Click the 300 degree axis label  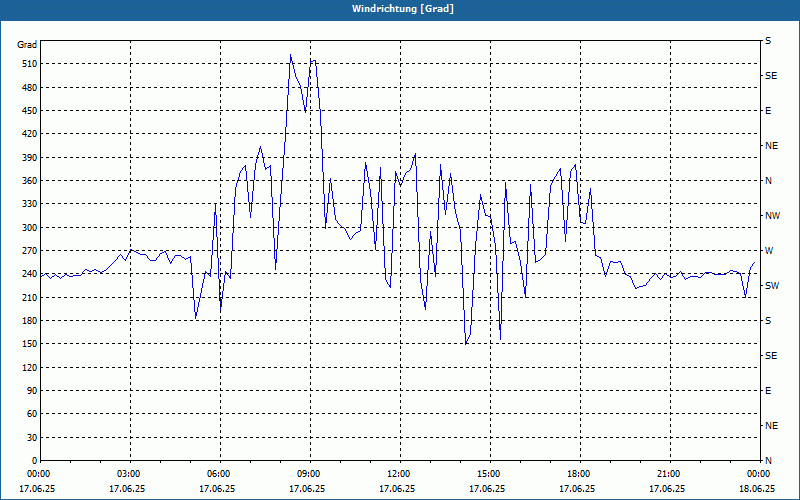pos(30,228)
